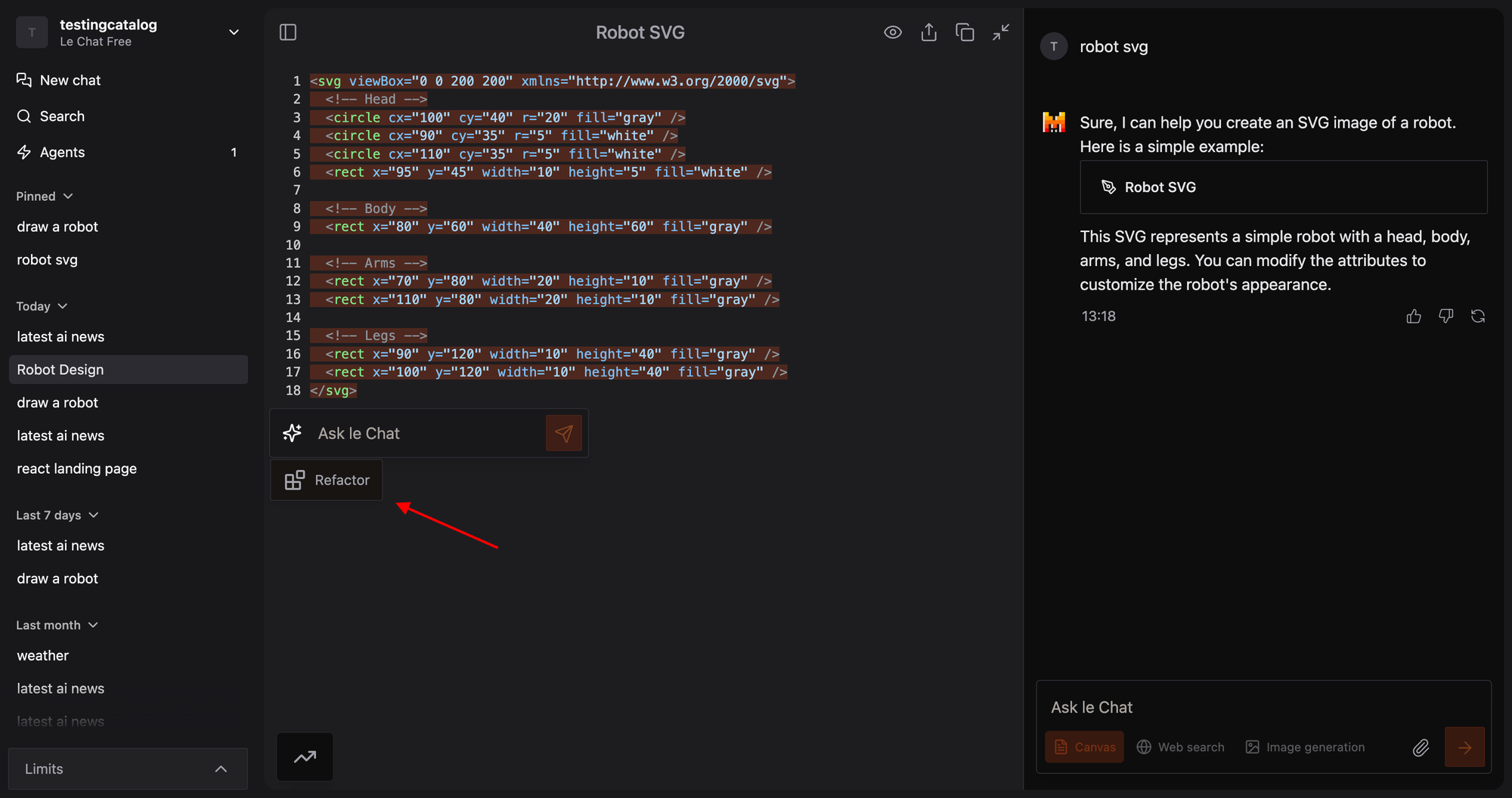Click the Mistral logo avatar in chat
This screenshot has width=1512, height=798.
tap(1054, 122)
